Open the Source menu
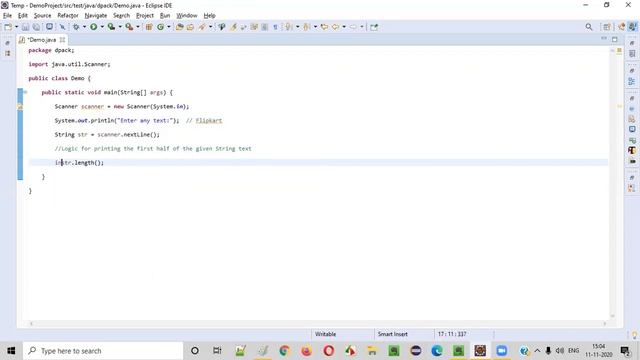640x360 pixels. 42,16
